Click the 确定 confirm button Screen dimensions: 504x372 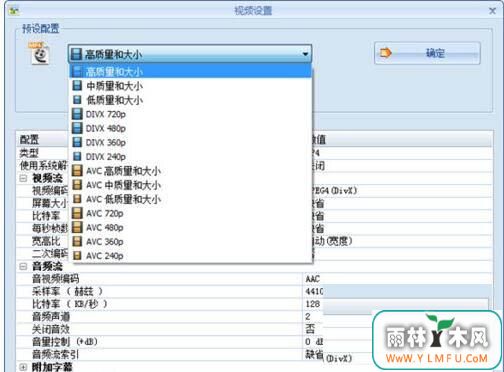pyautogui.click(x=427, y=53)
